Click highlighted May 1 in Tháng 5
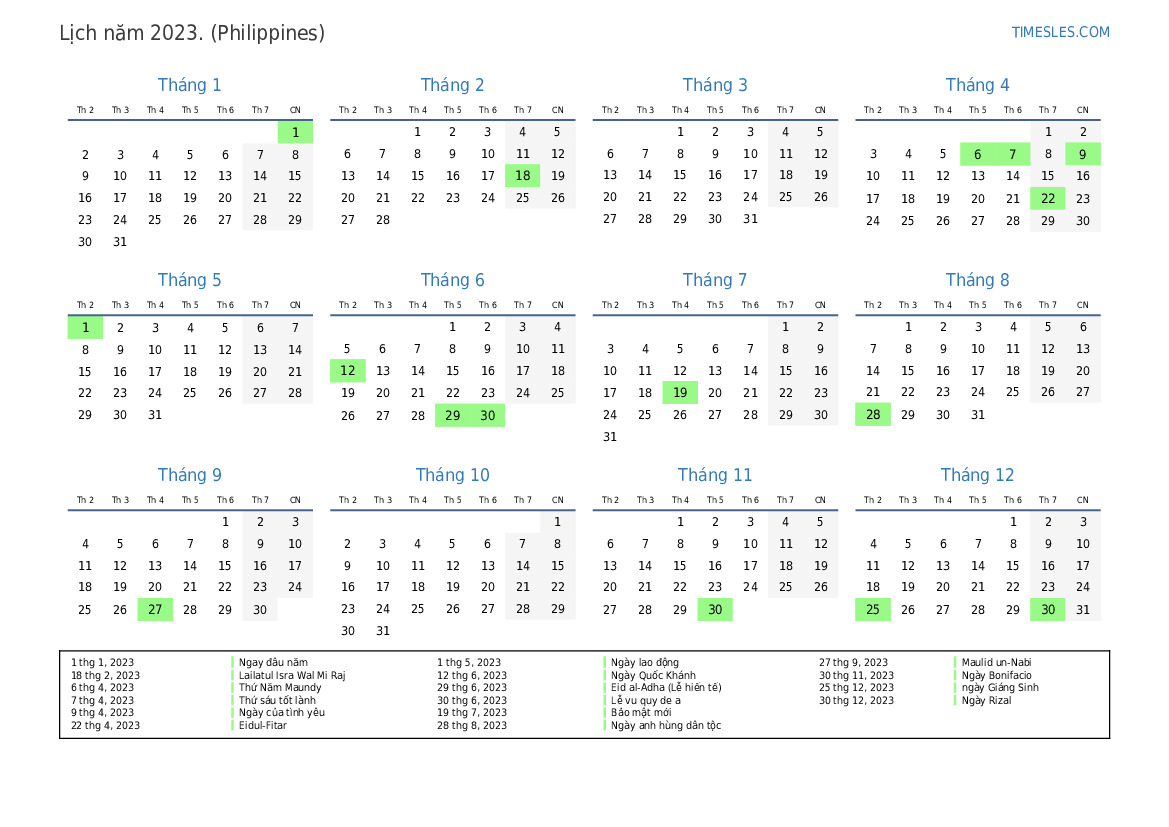This screenshot has width=1169, height=827. pyautogui.click(x=85, y=327)
